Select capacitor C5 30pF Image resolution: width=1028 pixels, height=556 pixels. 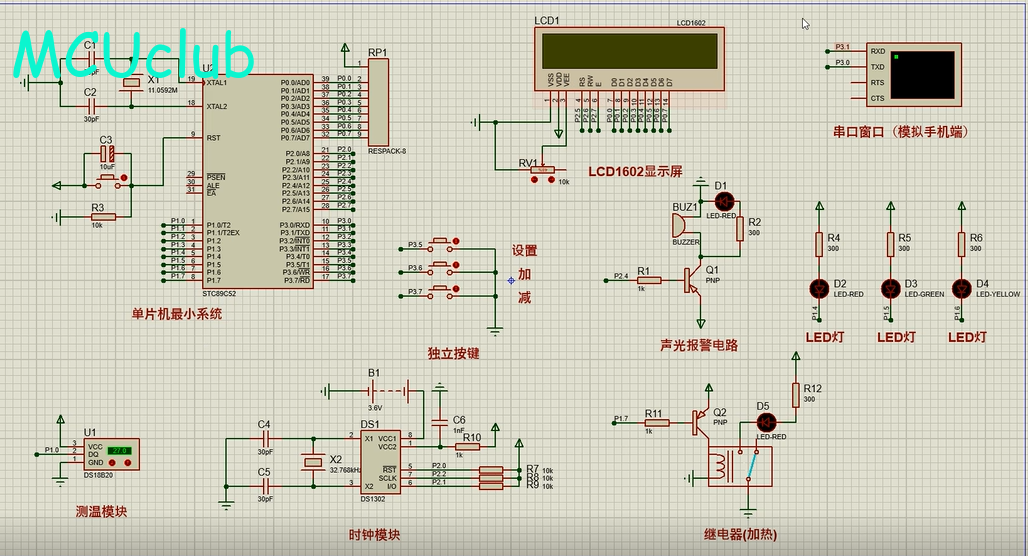[266, 486]
